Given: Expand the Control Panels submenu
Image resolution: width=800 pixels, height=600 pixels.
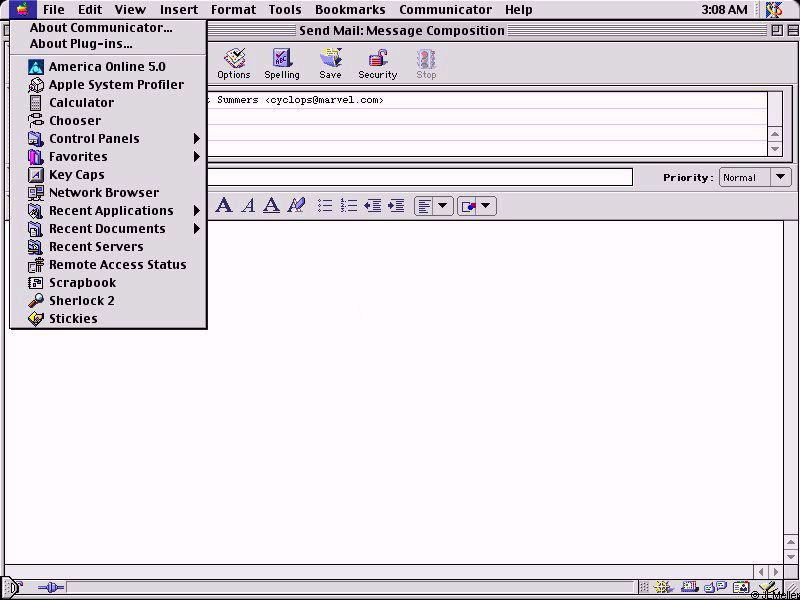Looking at the screenshot, I should point(108,139).
